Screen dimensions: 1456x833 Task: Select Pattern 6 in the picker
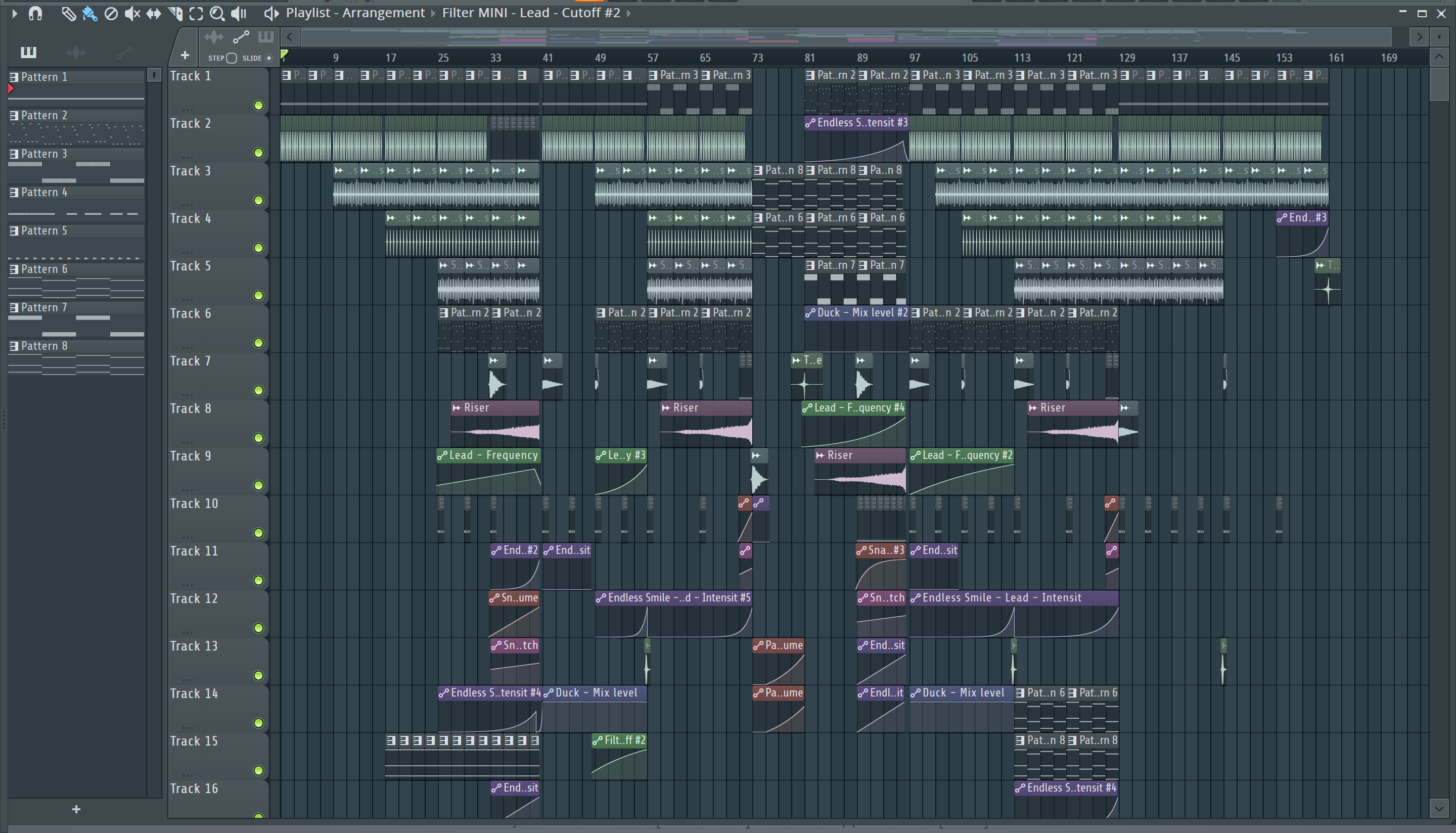pos(76,269)
